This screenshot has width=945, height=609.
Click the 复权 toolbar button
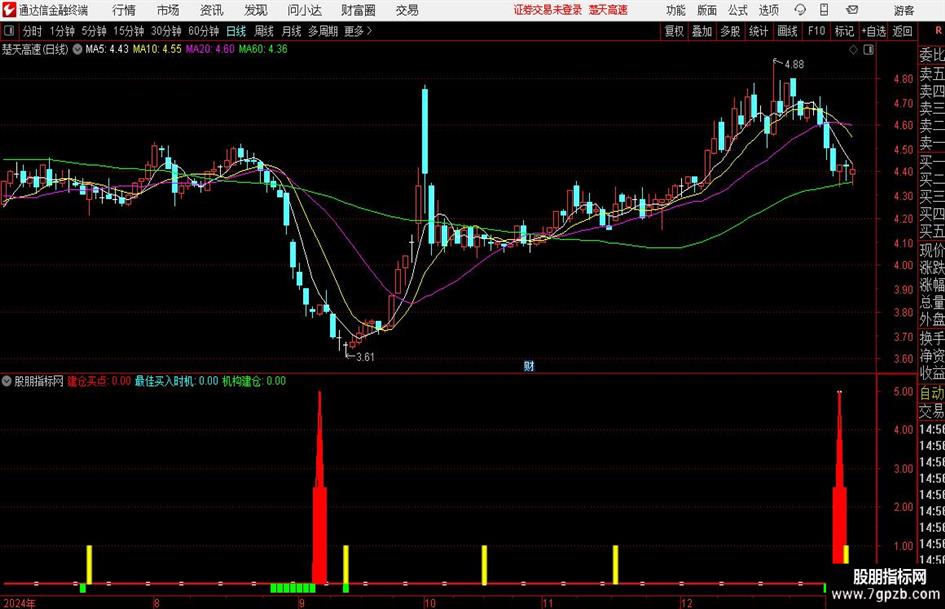point(674,31)
